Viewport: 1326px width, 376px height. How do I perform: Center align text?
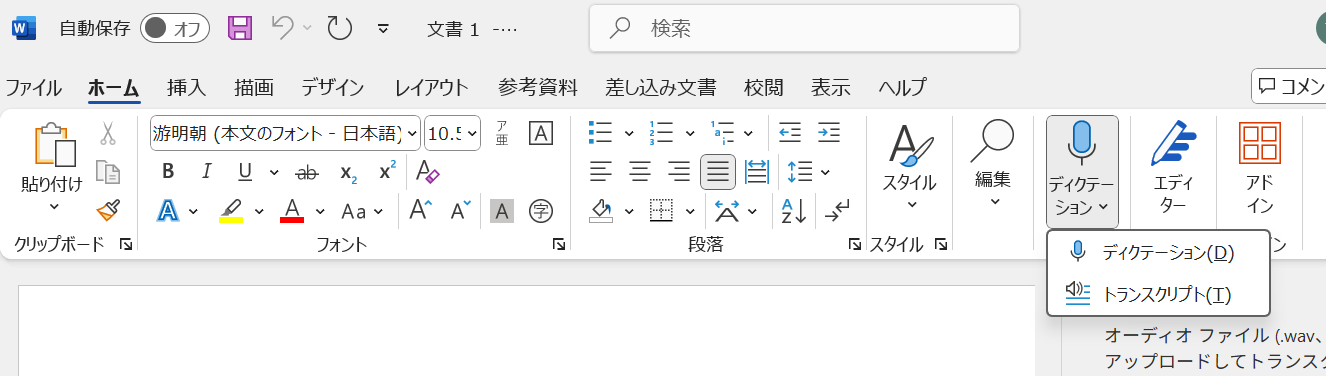tap(640, 172)
